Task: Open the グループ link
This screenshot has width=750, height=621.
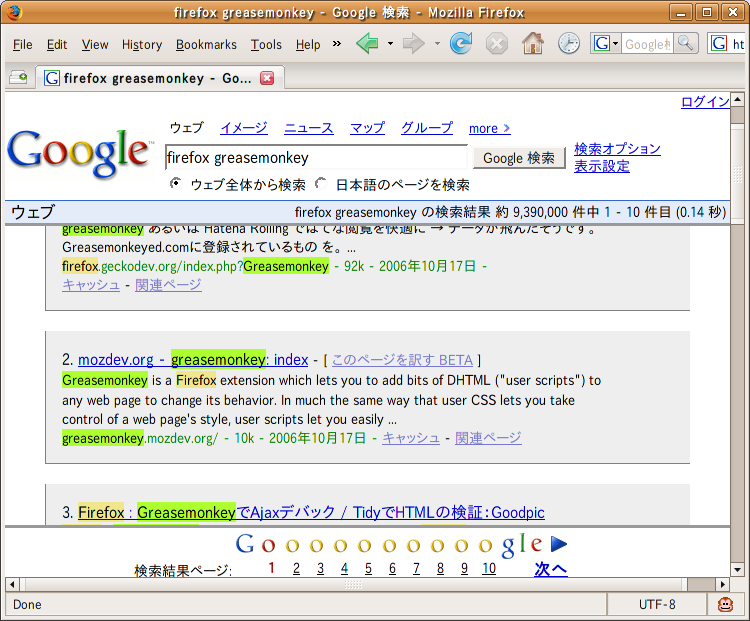Action: (x=427, y=128)
